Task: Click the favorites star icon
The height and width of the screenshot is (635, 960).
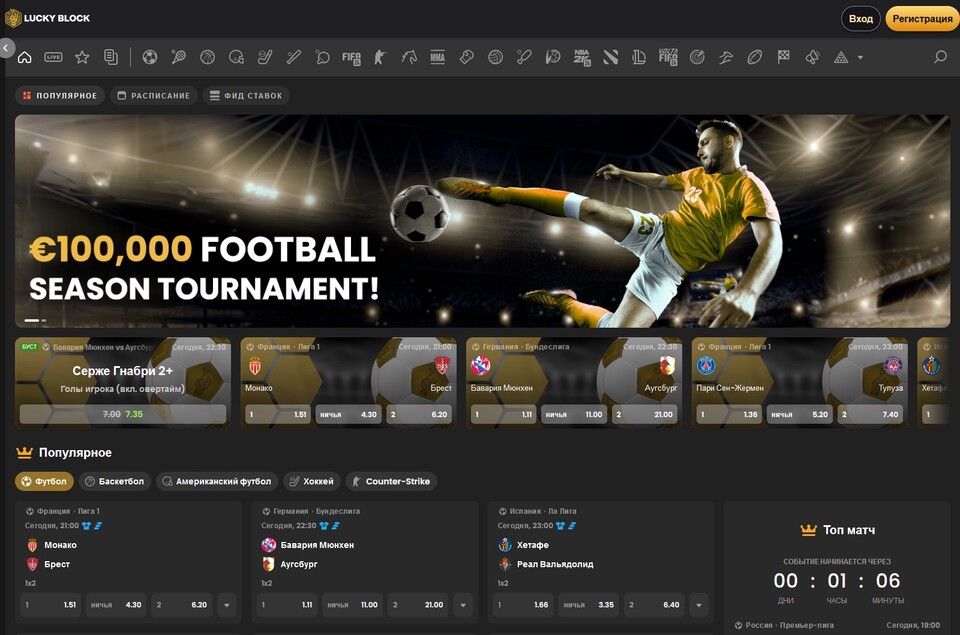Action: [x=82, y=57]
